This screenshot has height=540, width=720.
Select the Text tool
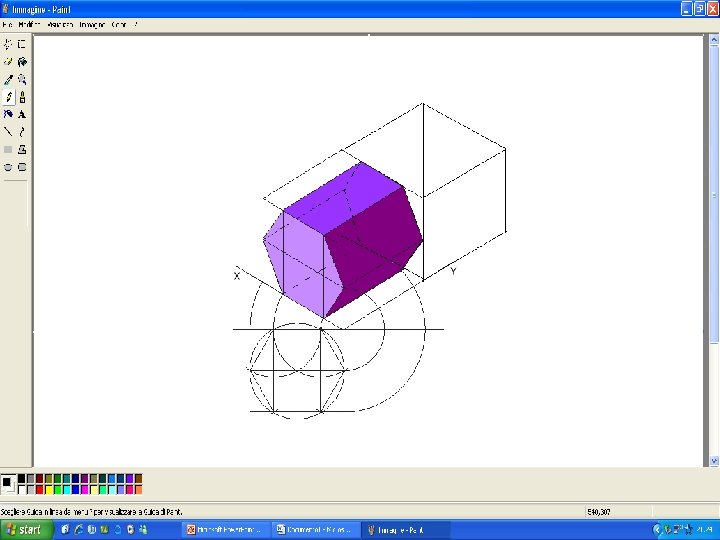pos(22,115)
